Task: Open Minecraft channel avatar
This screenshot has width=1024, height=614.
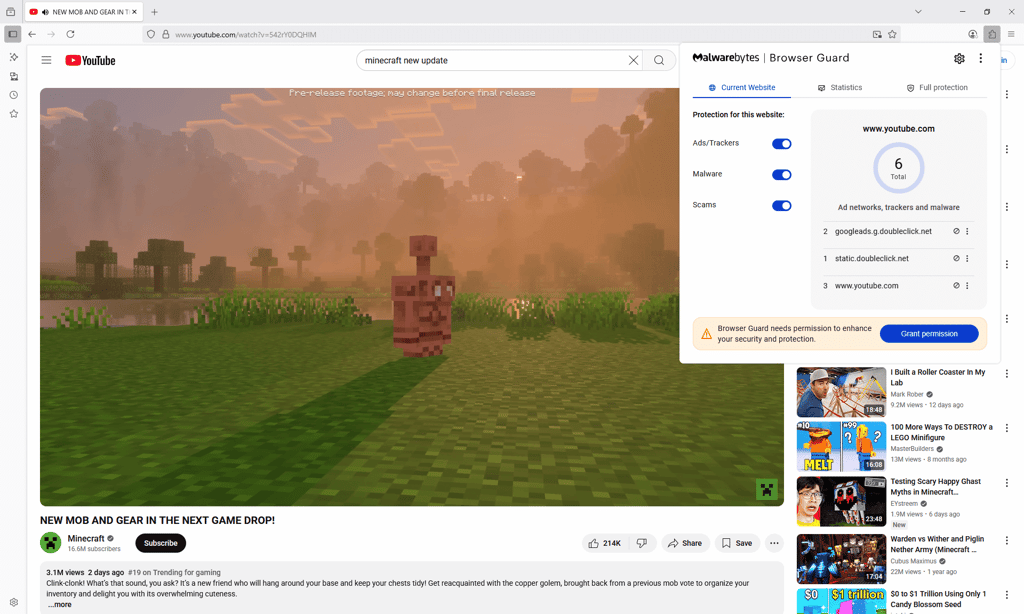Action: pos(51,542)
